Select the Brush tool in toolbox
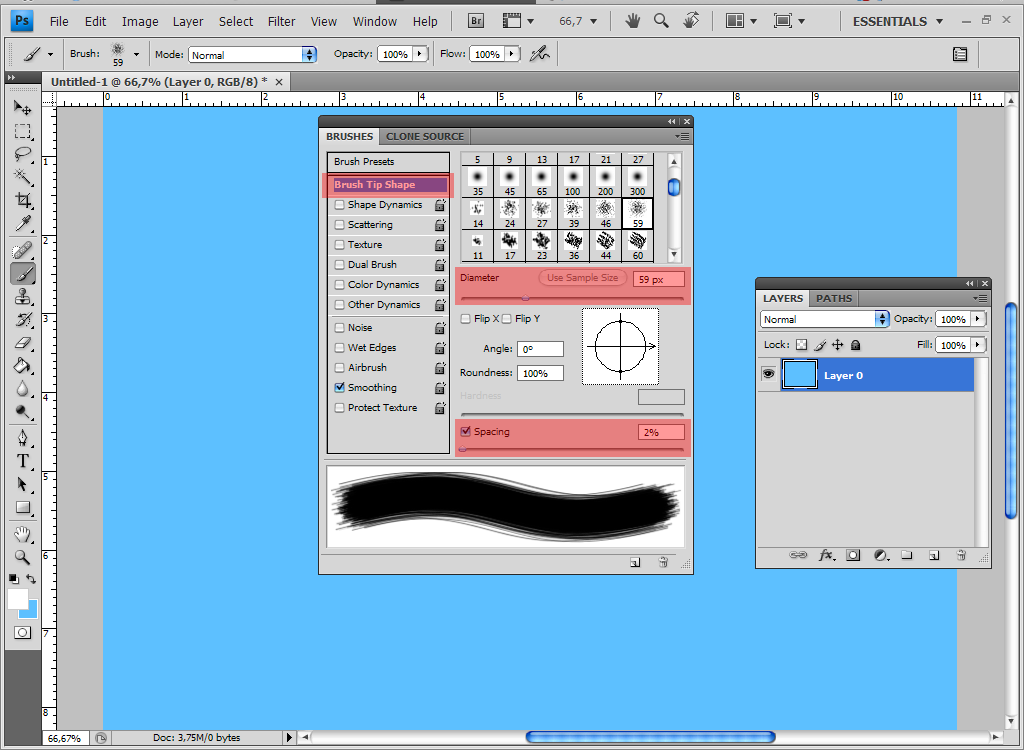Viewport: 1024px width, 750px height. 23,274
